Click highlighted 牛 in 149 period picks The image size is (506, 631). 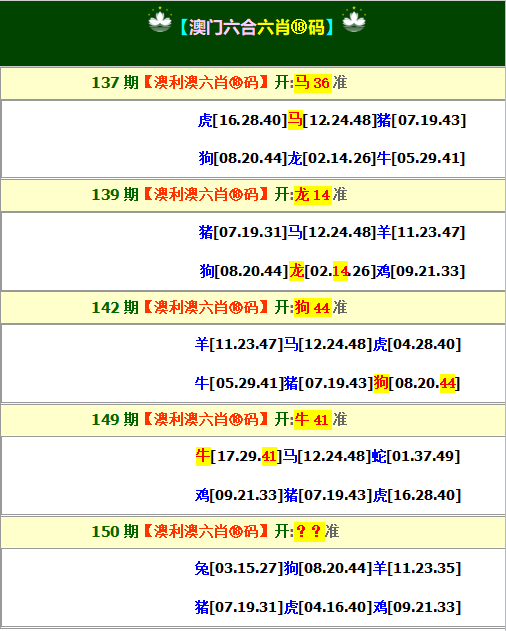(203, 456)
